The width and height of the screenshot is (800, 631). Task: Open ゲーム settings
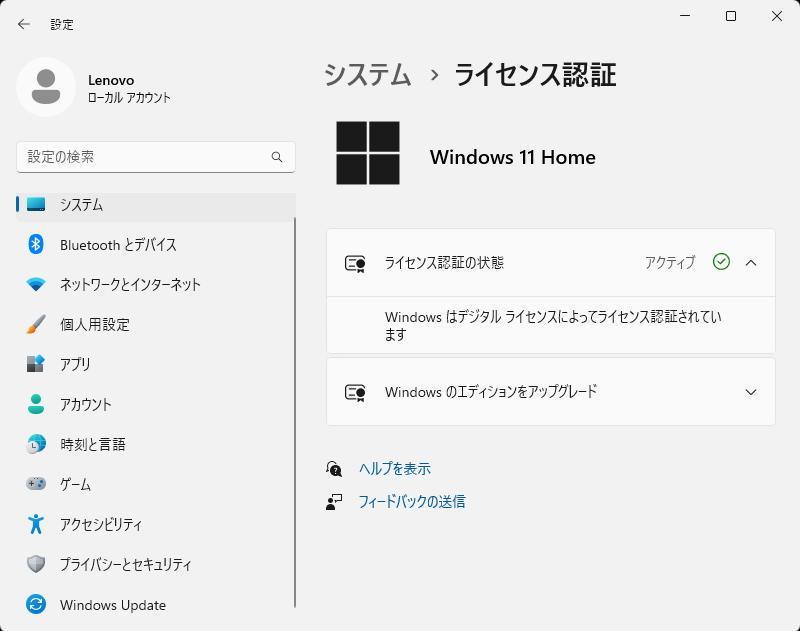pyautogui.click(x=156, y=484)
